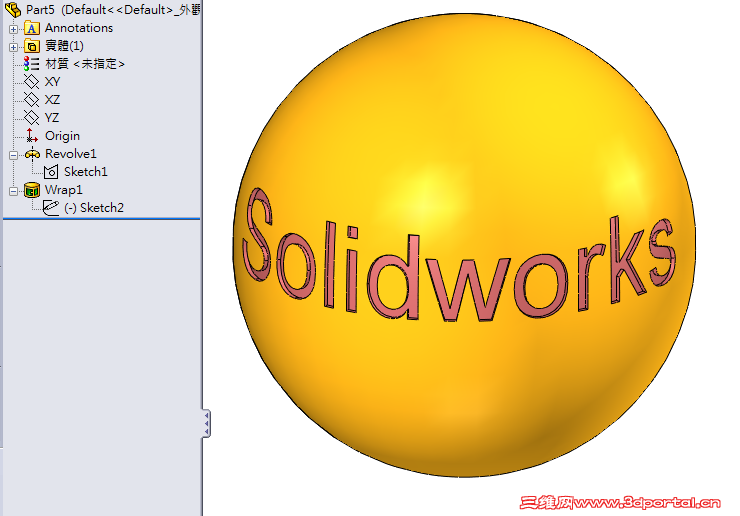Select the Annotations label
This screenshot has width=740, height=516.
click(79, 28)
